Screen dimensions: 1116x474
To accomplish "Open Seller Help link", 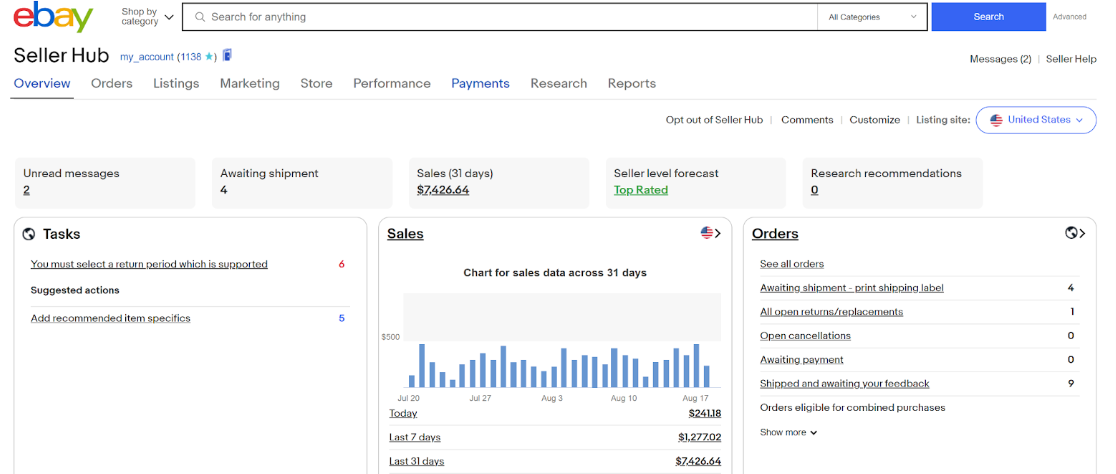I will [x=1071, y=59].
